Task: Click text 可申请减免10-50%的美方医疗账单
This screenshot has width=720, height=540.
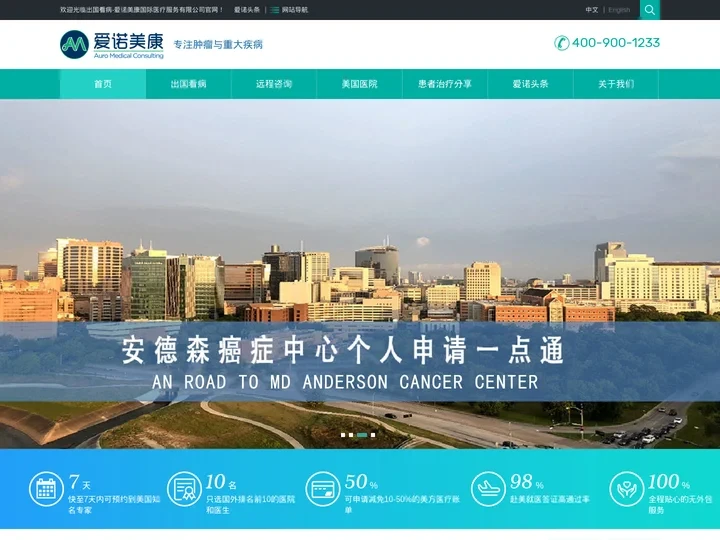Action: click(x=402, y=505)
